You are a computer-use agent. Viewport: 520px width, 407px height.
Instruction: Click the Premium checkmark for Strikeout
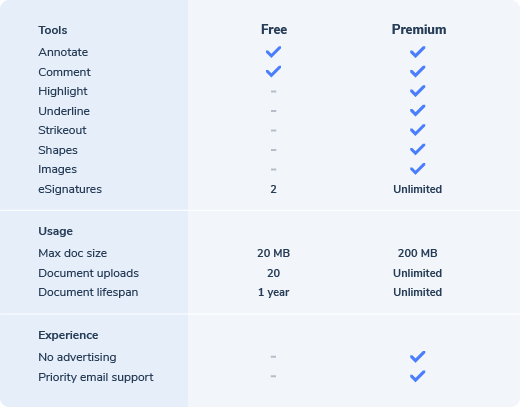(x=417, y=130)
